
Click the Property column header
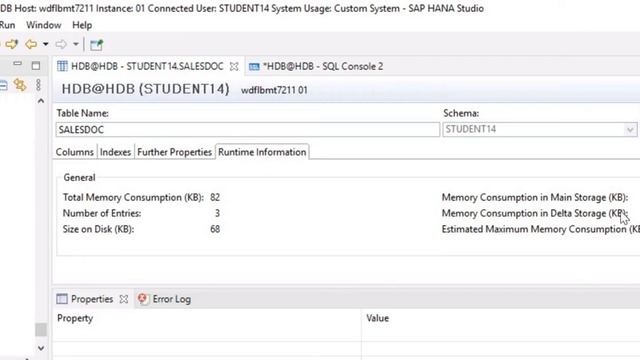tap(75, 318)
